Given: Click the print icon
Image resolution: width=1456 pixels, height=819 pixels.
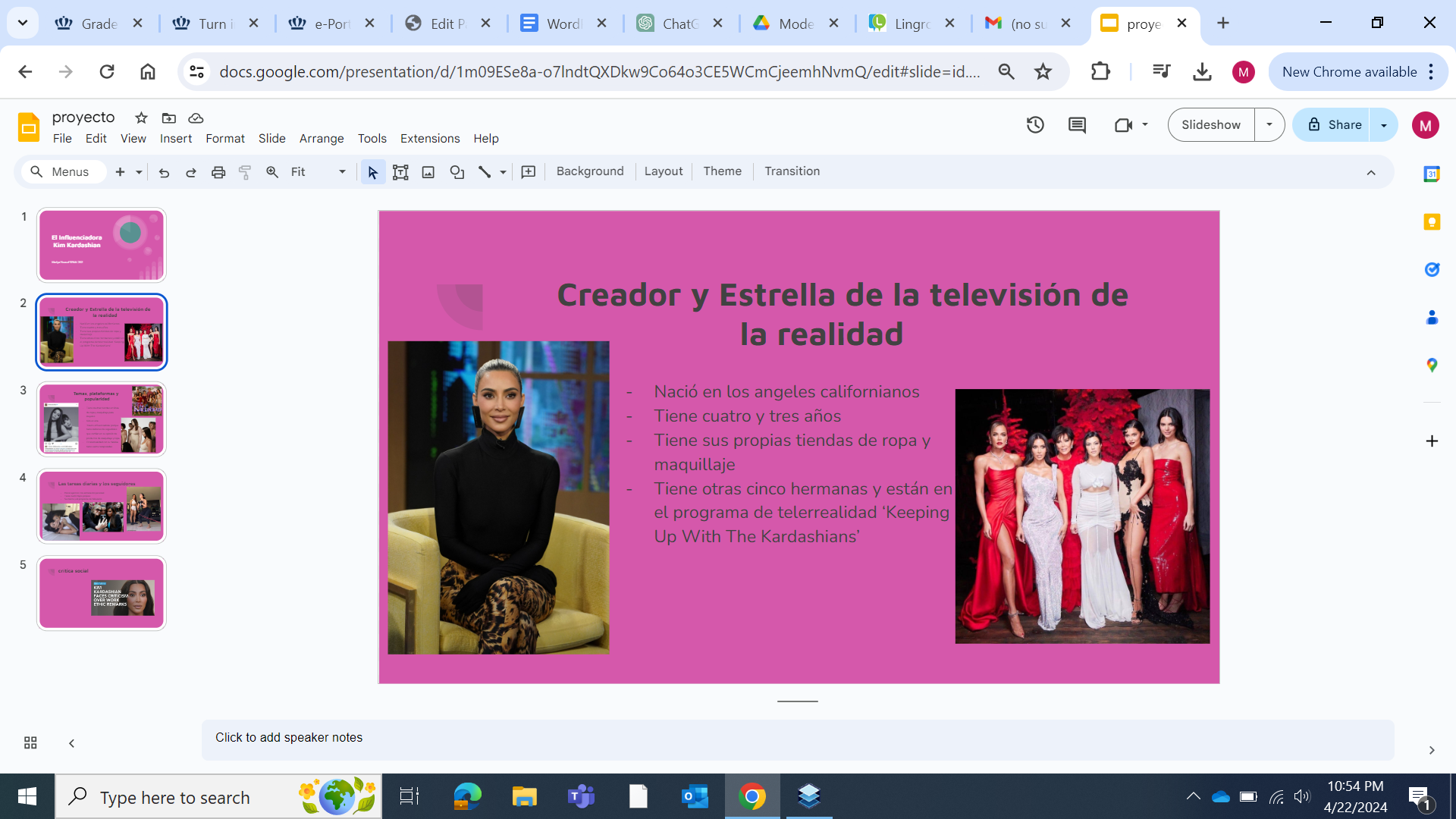Looking at the screenshot, I should [218, 172].
